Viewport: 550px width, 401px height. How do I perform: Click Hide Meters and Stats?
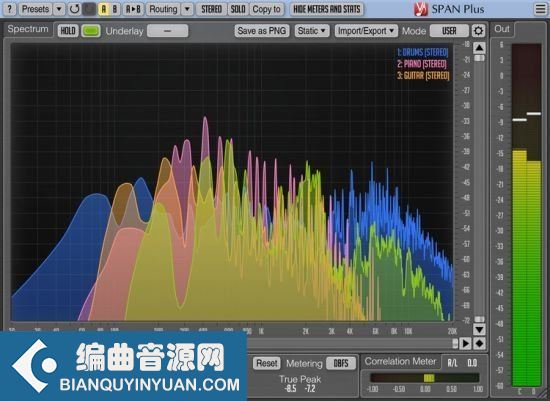tap(327, 9)
